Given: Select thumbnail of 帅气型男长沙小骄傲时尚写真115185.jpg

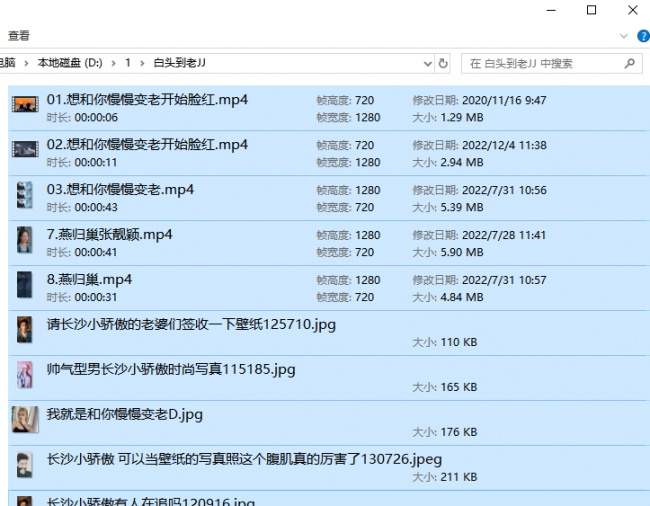Looking at the screenshot, I should tap(24, 375).
